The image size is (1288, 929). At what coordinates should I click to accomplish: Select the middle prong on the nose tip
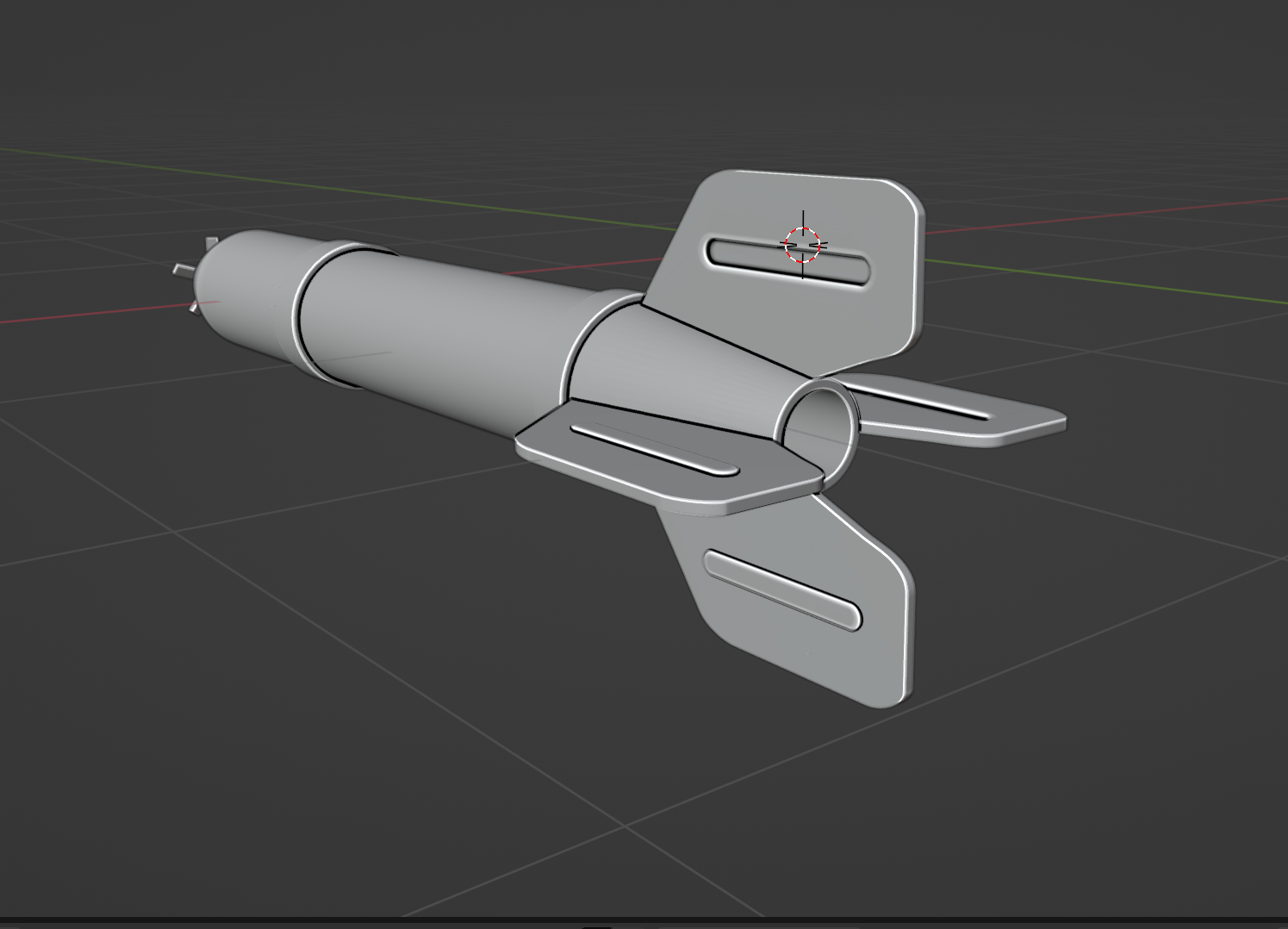click(182, 270)
